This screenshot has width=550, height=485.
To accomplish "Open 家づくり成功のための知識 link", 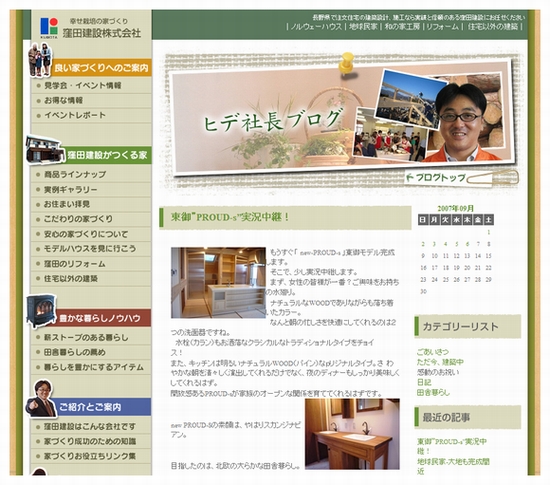I will point(90,442).
